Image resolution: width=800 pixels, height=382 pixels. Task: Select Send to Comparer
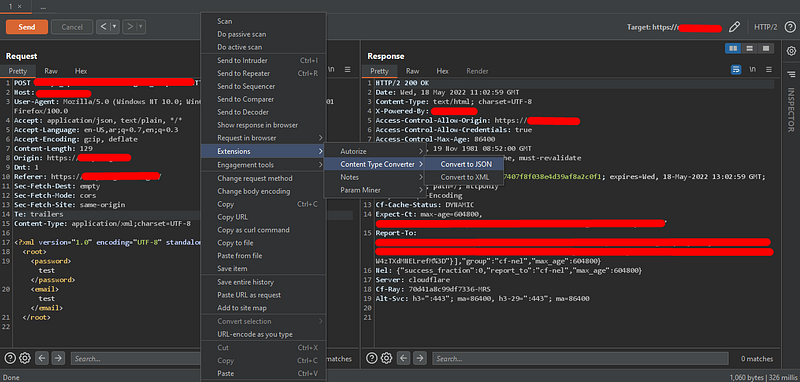pyautogui.click(x=263, y=99)
